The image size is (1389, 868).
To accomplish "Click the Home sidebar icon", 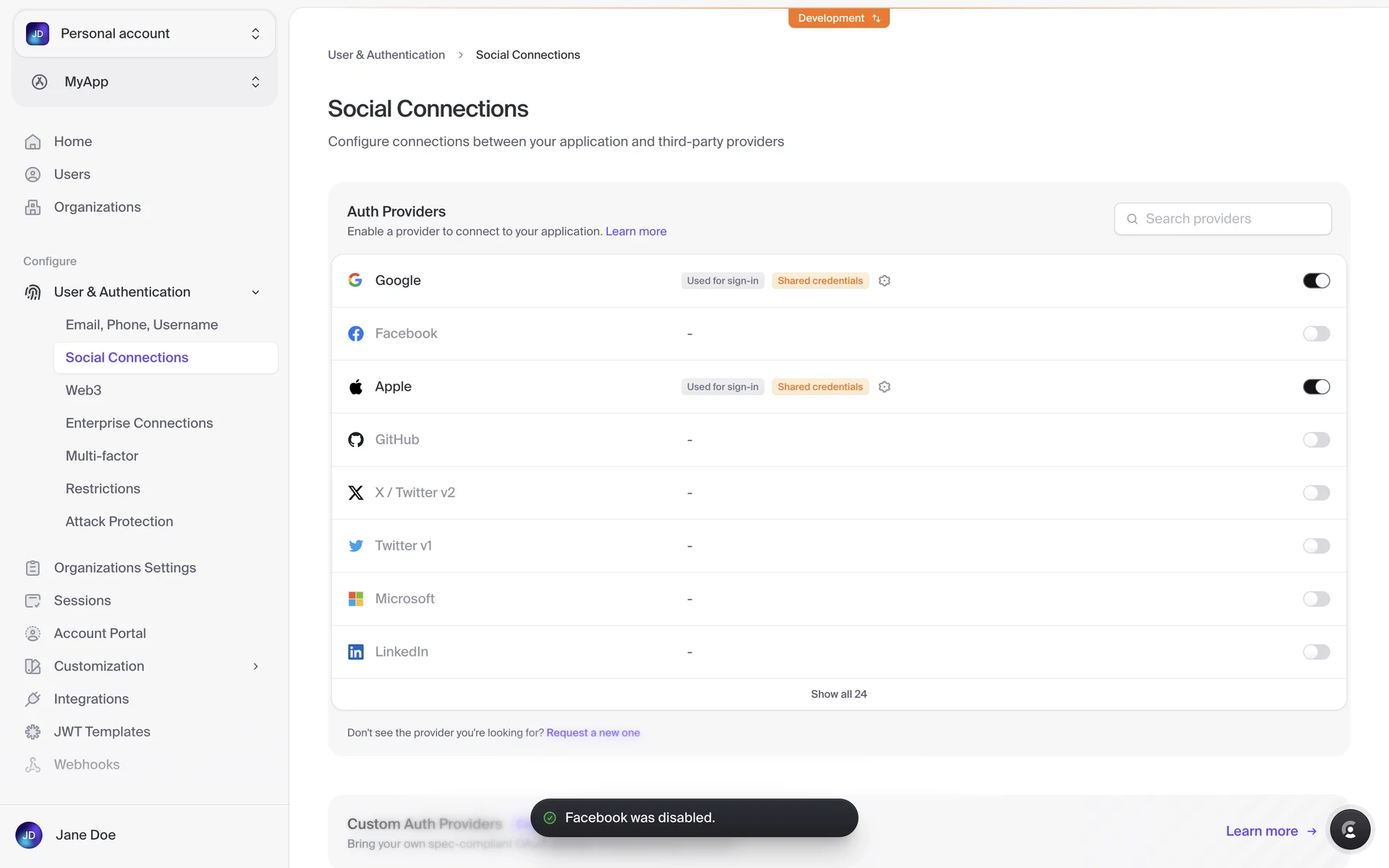I will [x=33, y=142].
